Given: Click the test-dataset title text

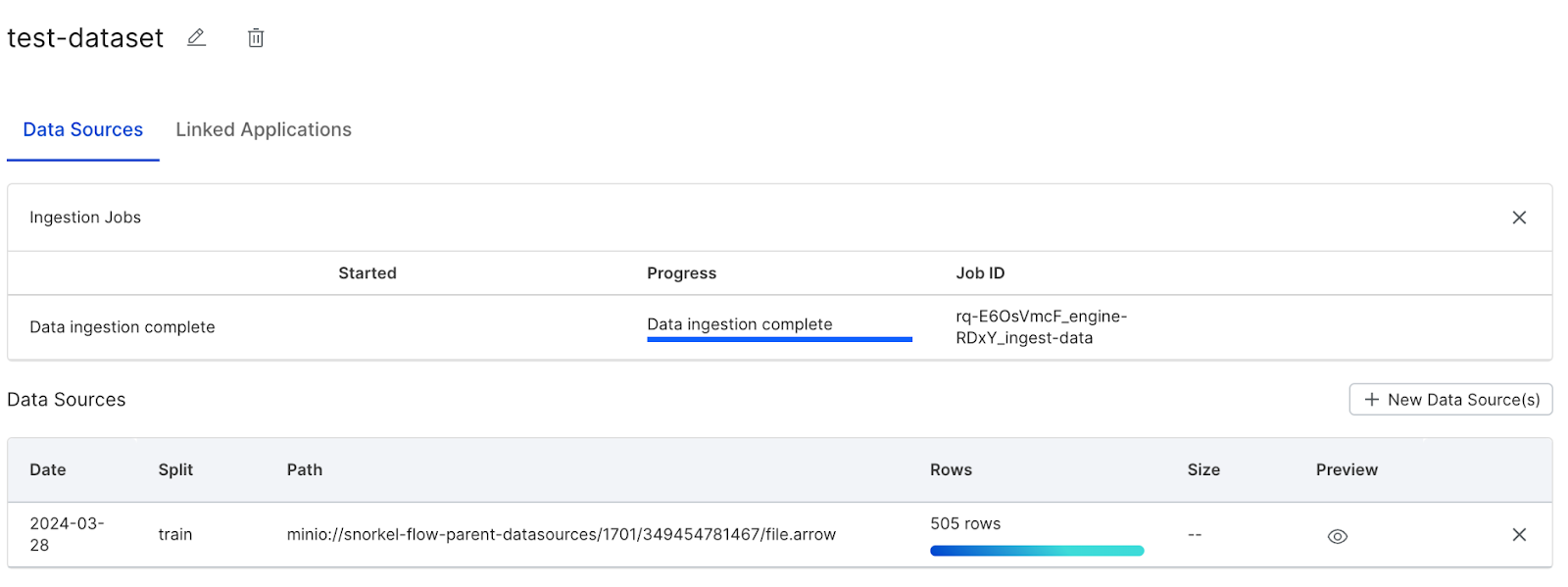Looking at the screenshot, I should point(85,37).
